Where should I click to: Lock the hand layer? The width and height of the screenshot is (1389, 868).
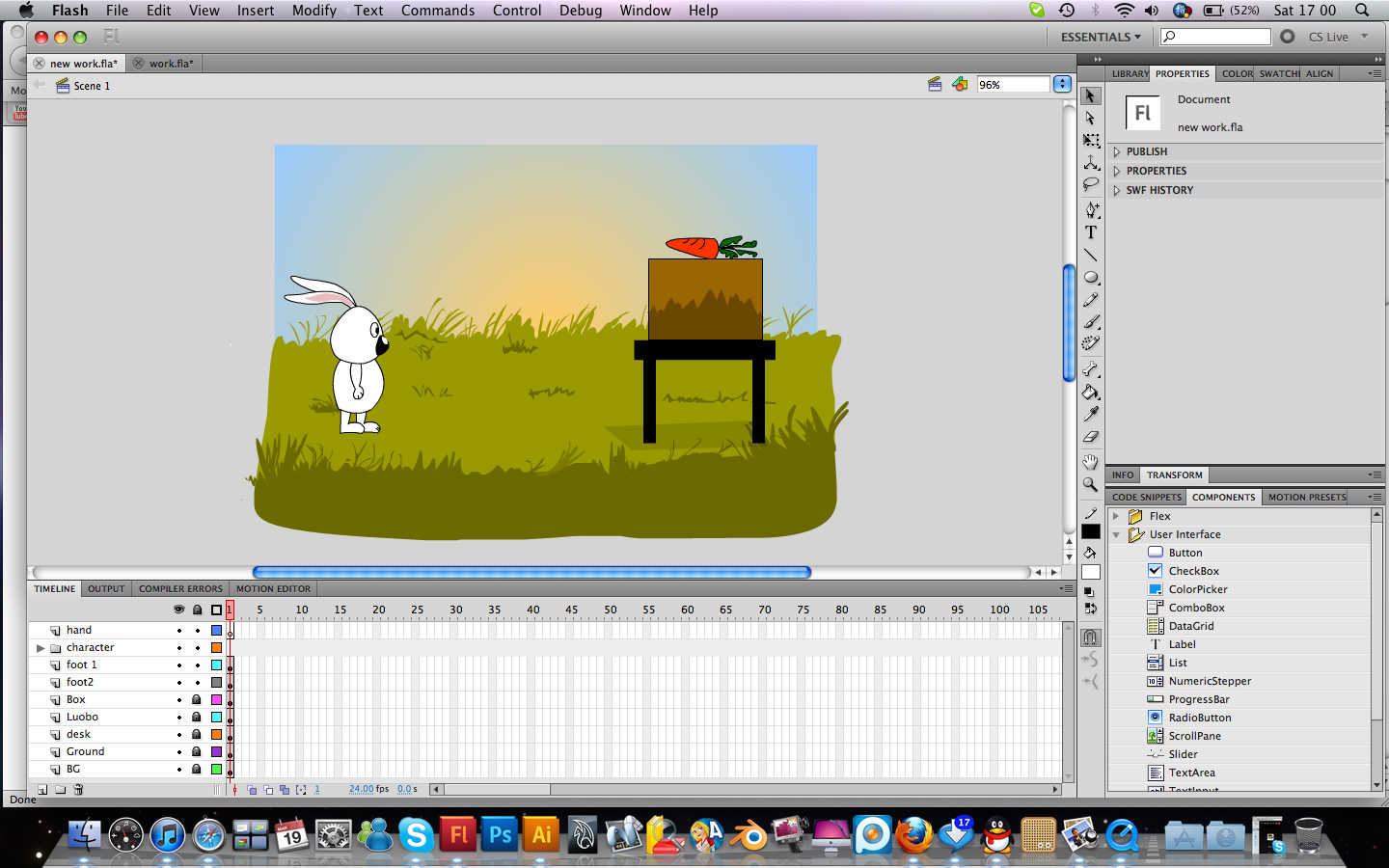tap(197, 630)
